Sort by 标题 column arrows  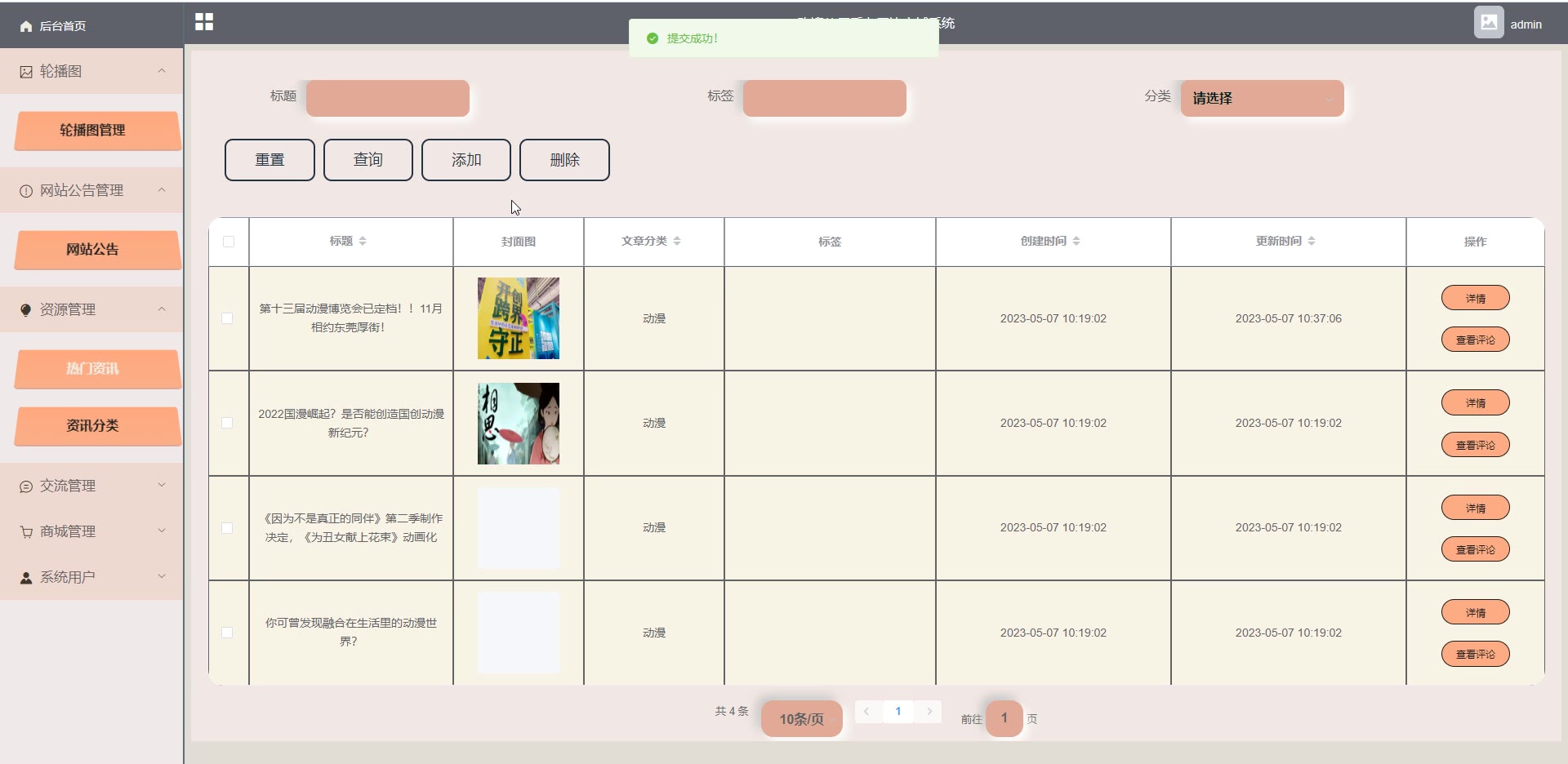click(363, 242)
